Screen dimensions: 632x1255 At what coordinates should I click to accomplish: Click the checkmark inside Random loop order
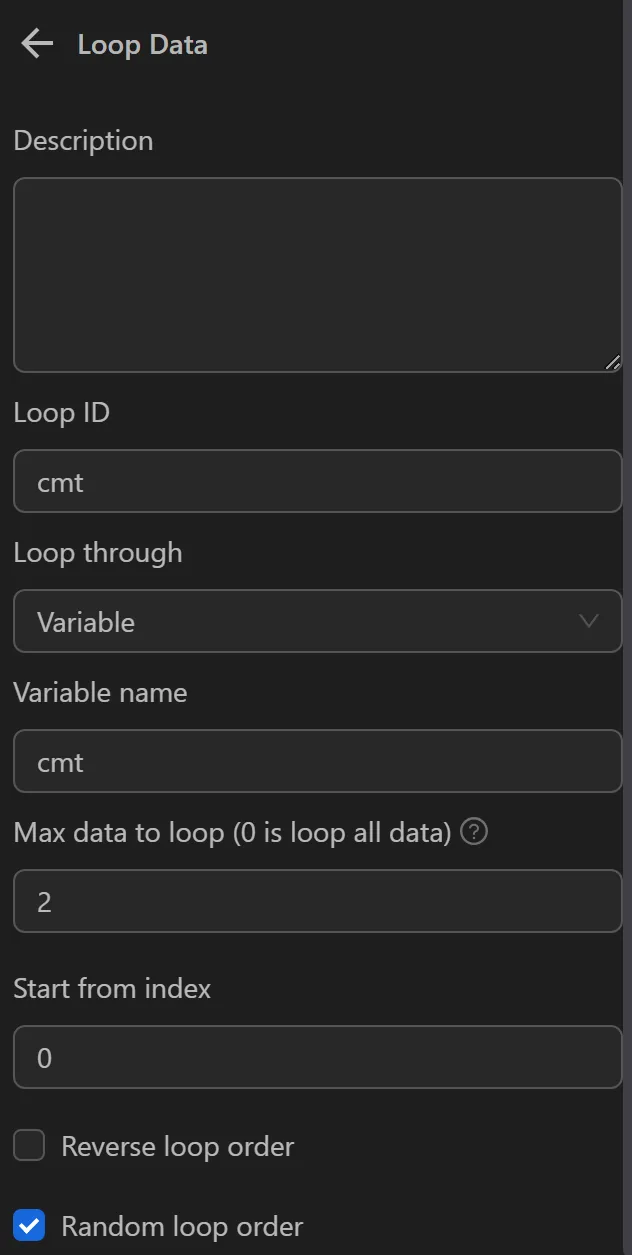[28, 1226]
